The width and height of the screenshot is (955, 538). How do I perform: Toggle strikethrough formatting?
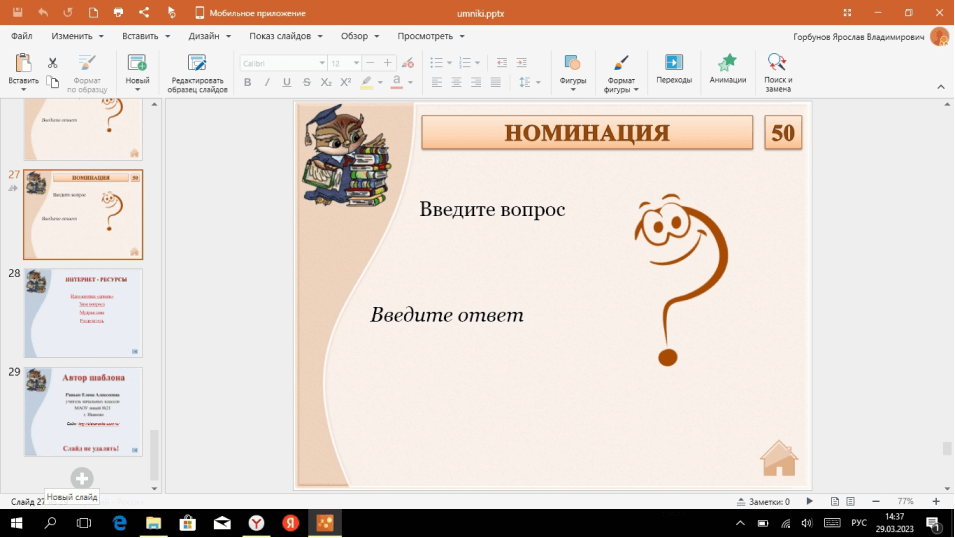pyautogui.click(x=306, y=82)
